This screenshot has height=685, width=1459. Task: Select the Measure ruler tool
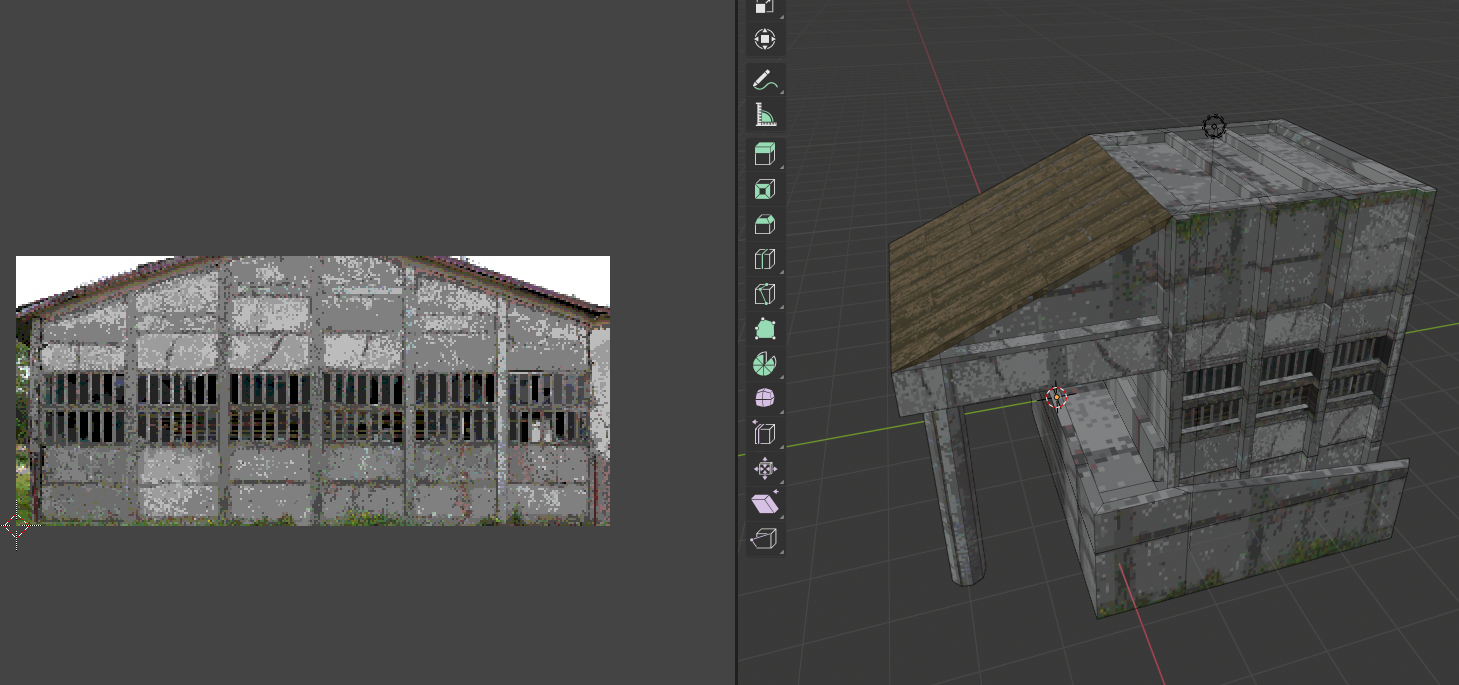(765, 115)
